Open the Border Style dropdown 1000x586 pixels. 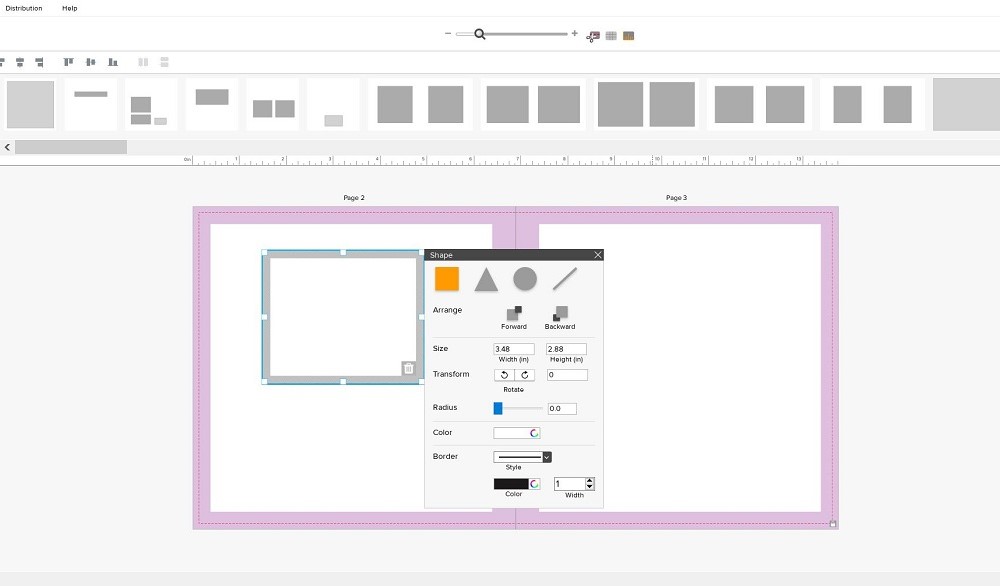click(x=547, y=457)
